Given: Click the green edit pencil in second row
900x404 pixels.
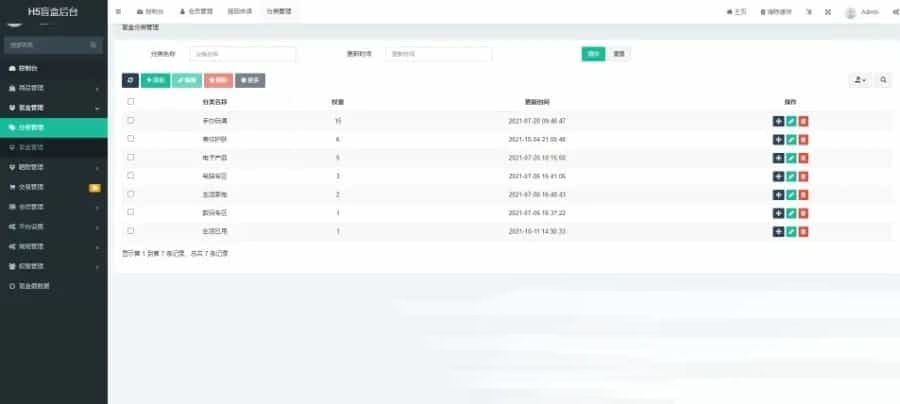Looking at the screenshot, I should tap(791, 139).
